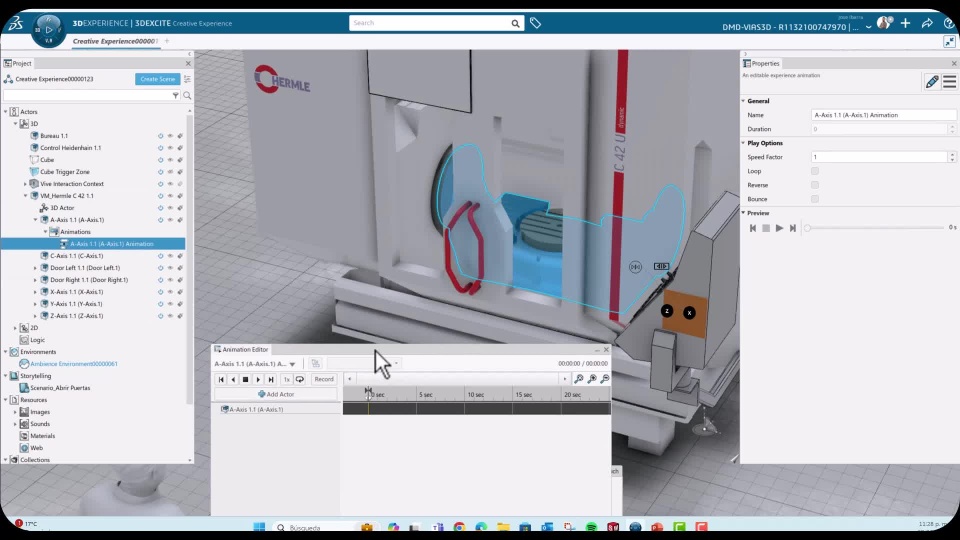Zoom fit timeline in Animation Editor
This screenshot has width=960, height=540.
click(579, 379)
